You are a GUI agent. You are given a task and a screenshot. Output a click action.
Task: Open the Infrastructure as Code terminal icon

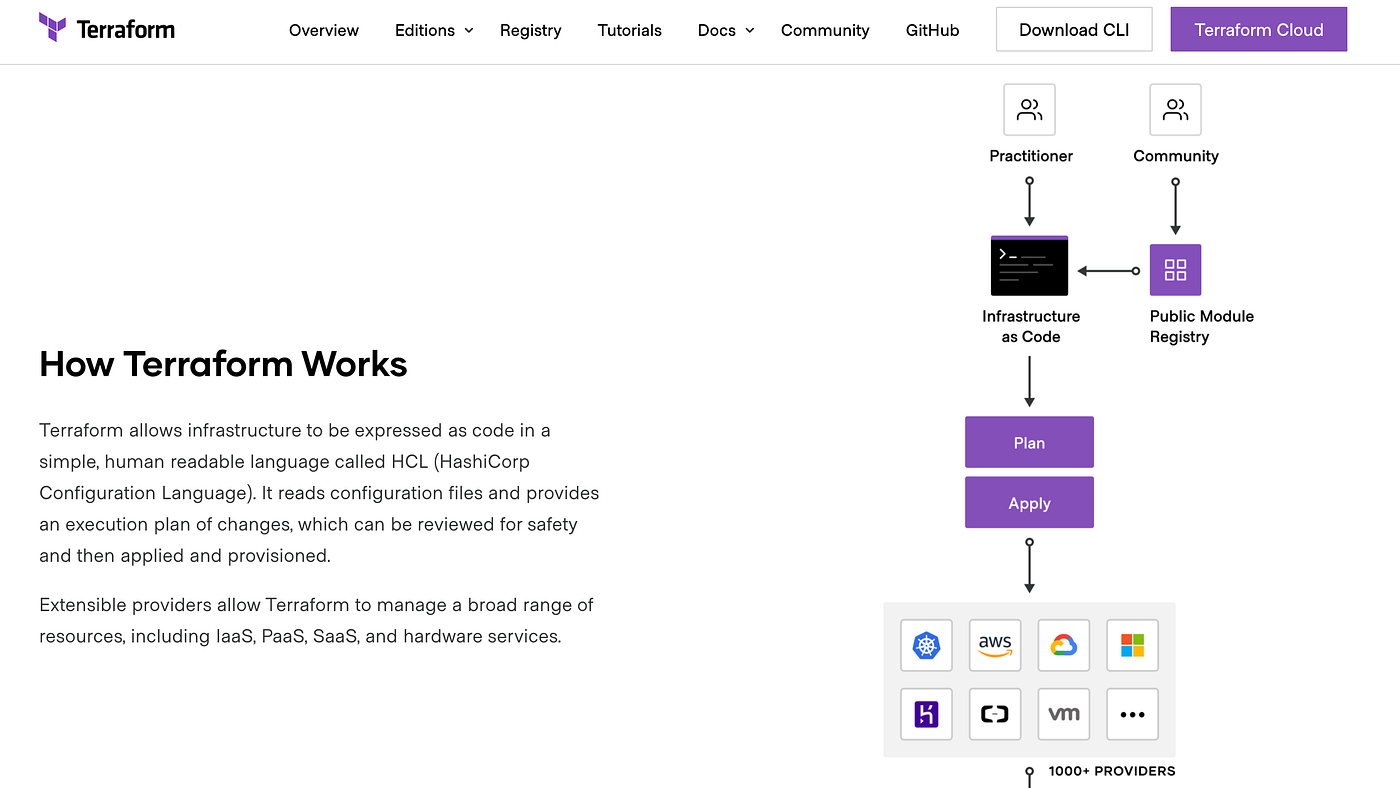click(x=1029, y=265)
